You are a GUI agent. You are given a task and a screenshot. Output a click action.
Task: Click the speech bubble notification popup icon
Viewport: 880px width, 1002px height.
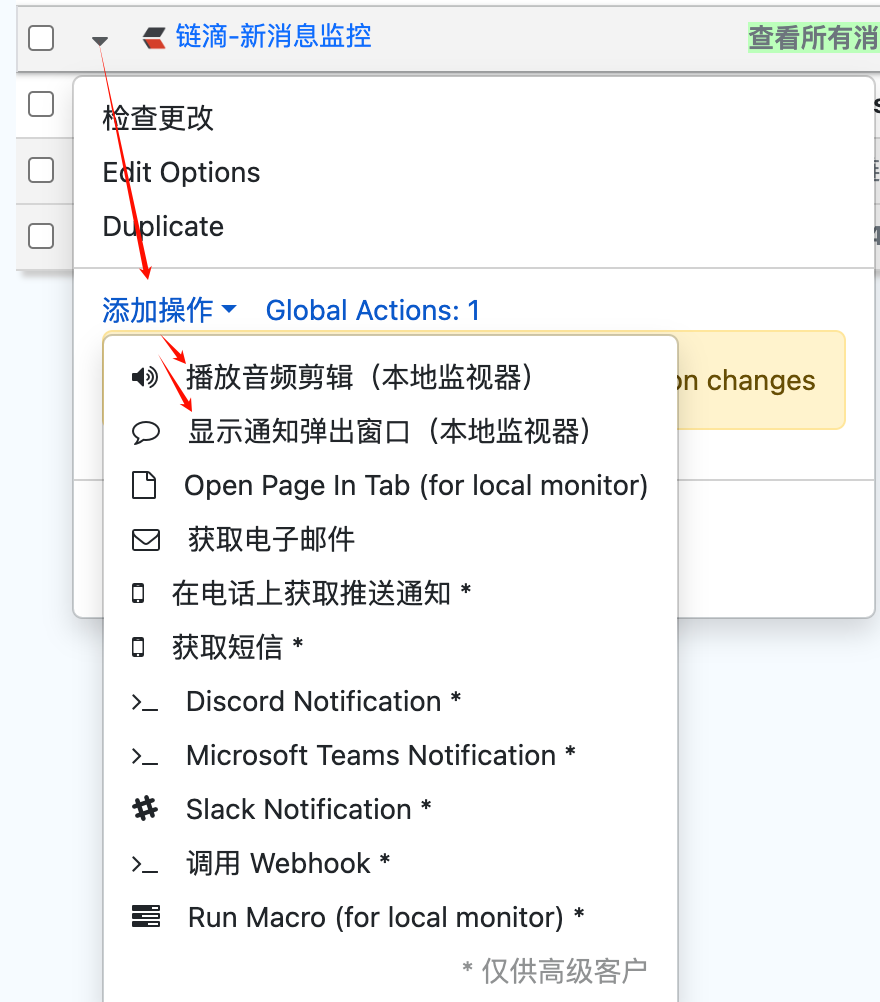tap(146, 432)
